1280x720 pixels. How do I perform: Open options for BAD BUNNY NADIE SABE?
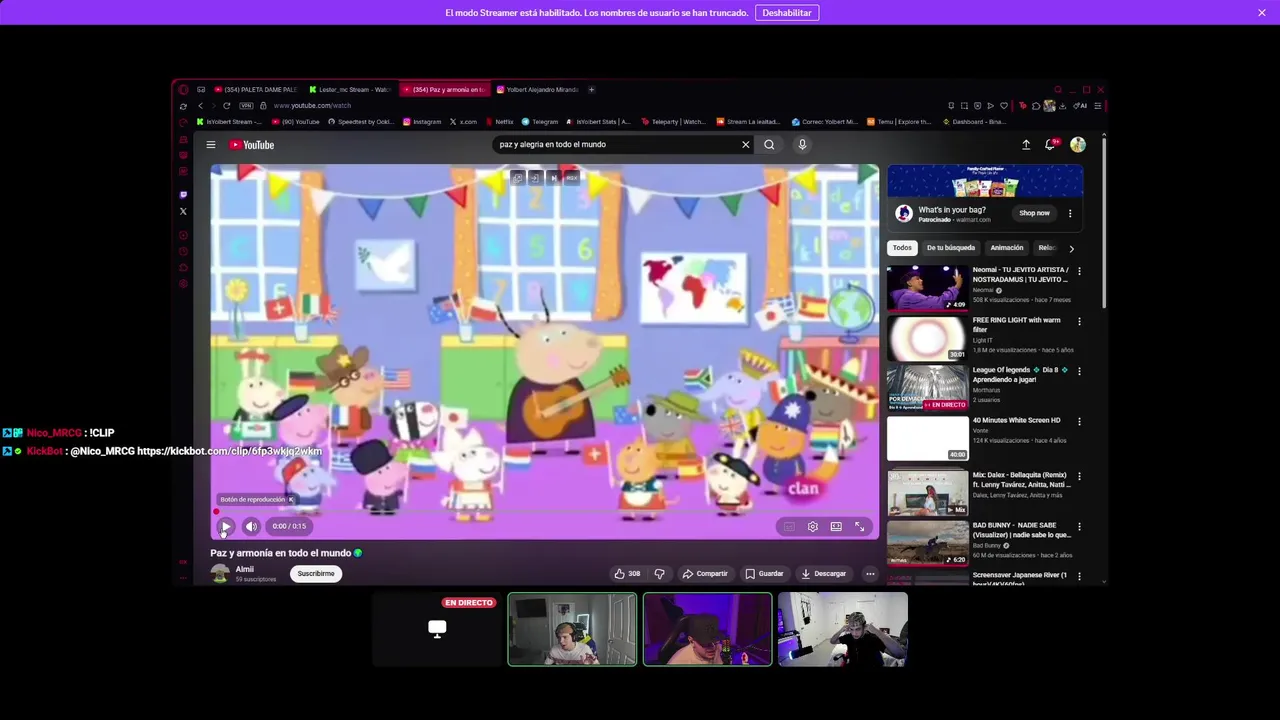[1079, 526]
